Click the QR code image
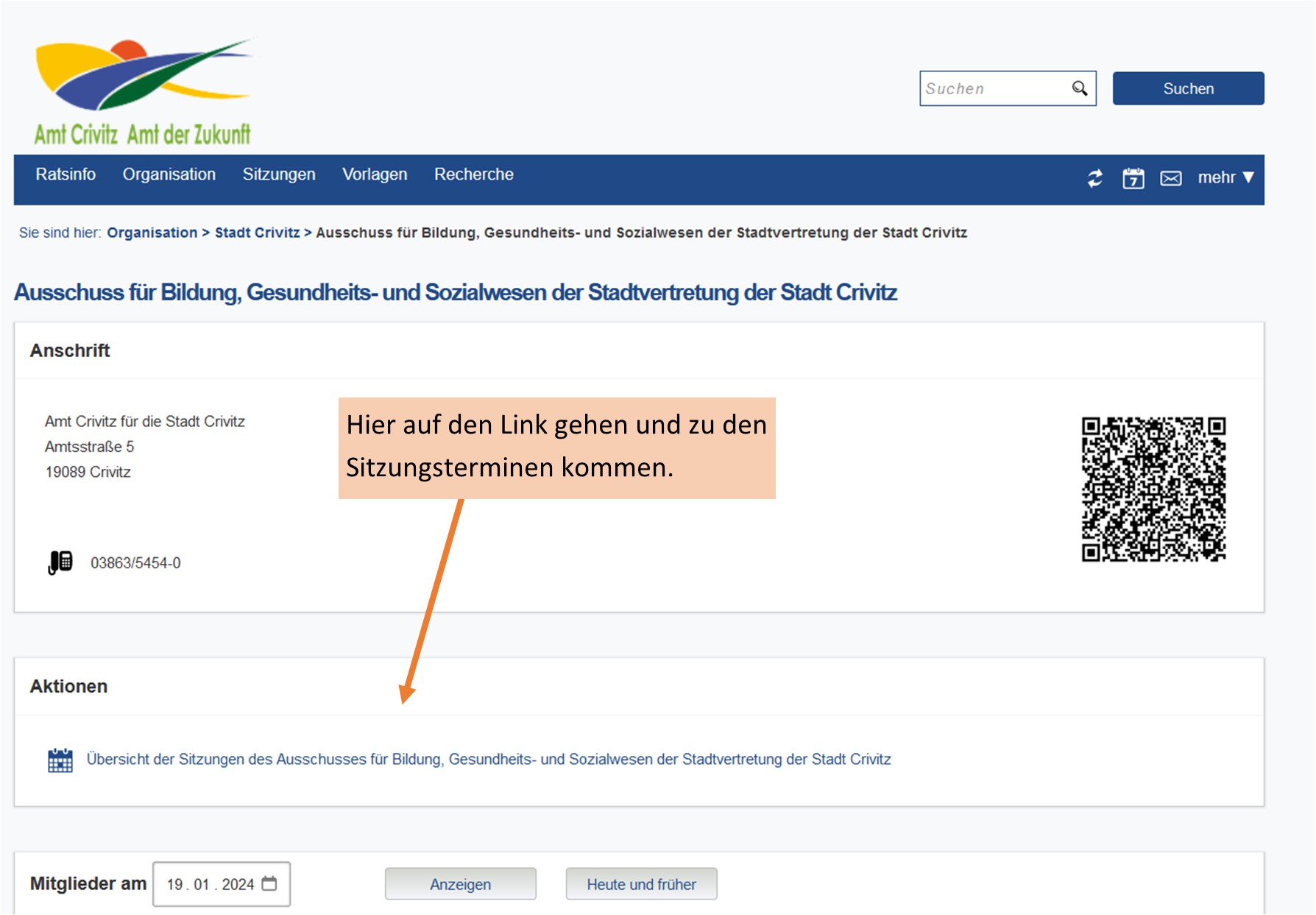This screenshot has width=1316, height=915. pyautogui.click(x=1153, y=489)
